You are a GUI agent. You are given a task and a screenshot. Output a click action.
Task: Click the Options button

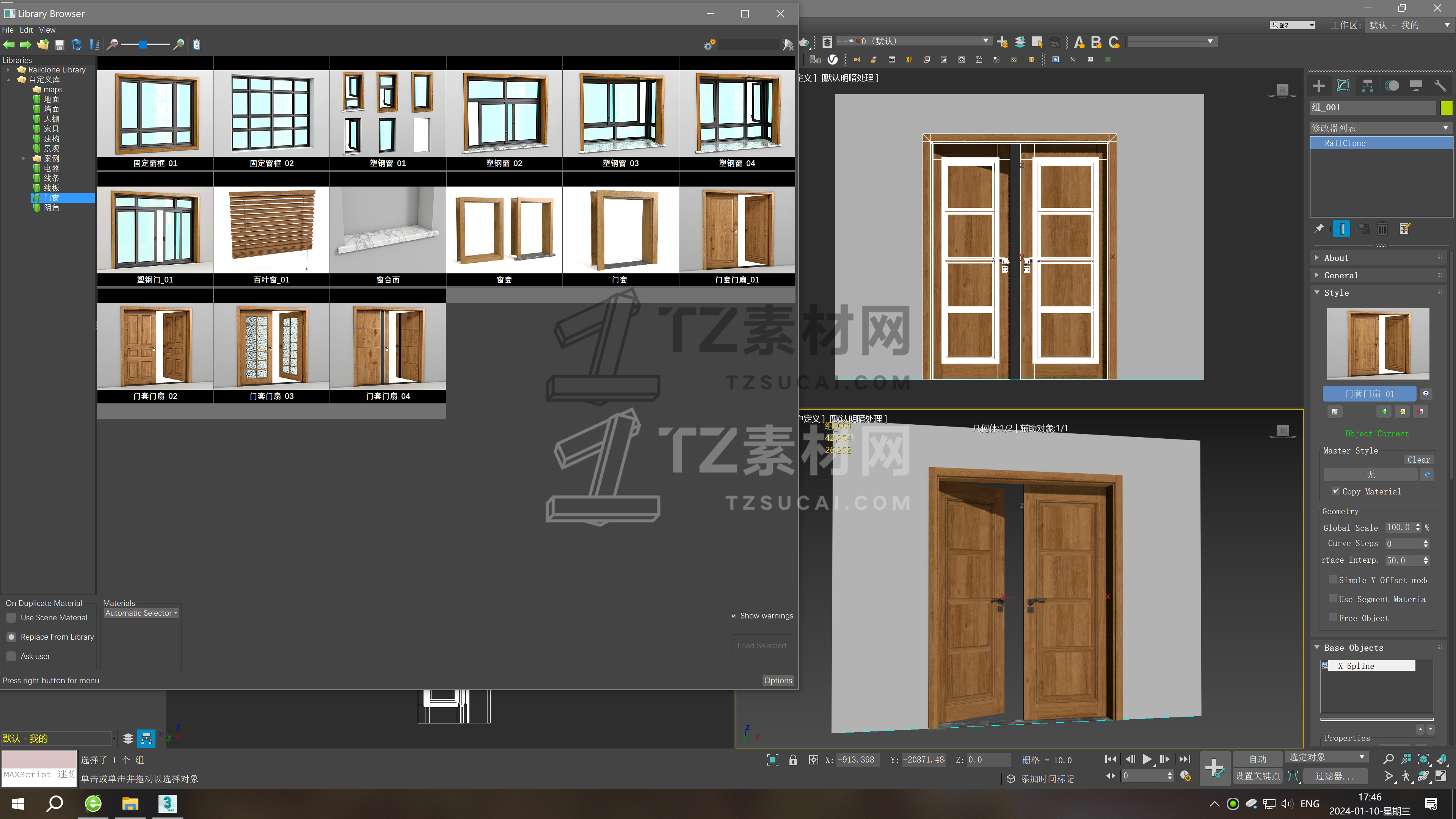778,681
